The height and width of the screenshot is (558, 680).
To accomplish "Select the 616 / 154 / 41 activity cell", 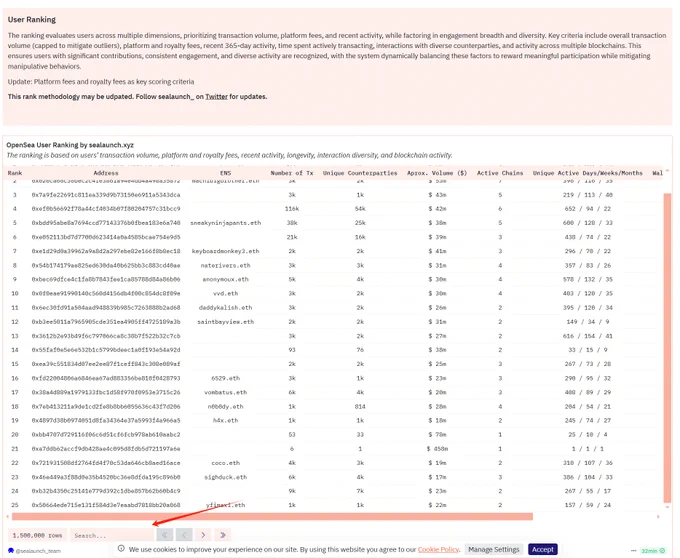I will tap(588, 336).
